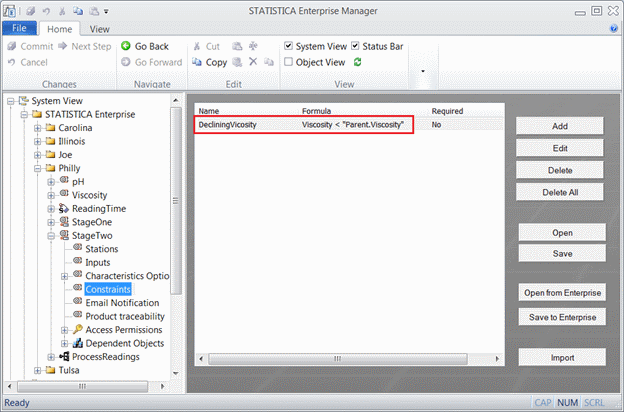Expand the Illinois folder node
This screenshot has width=624, height=412.
[37, 141]
